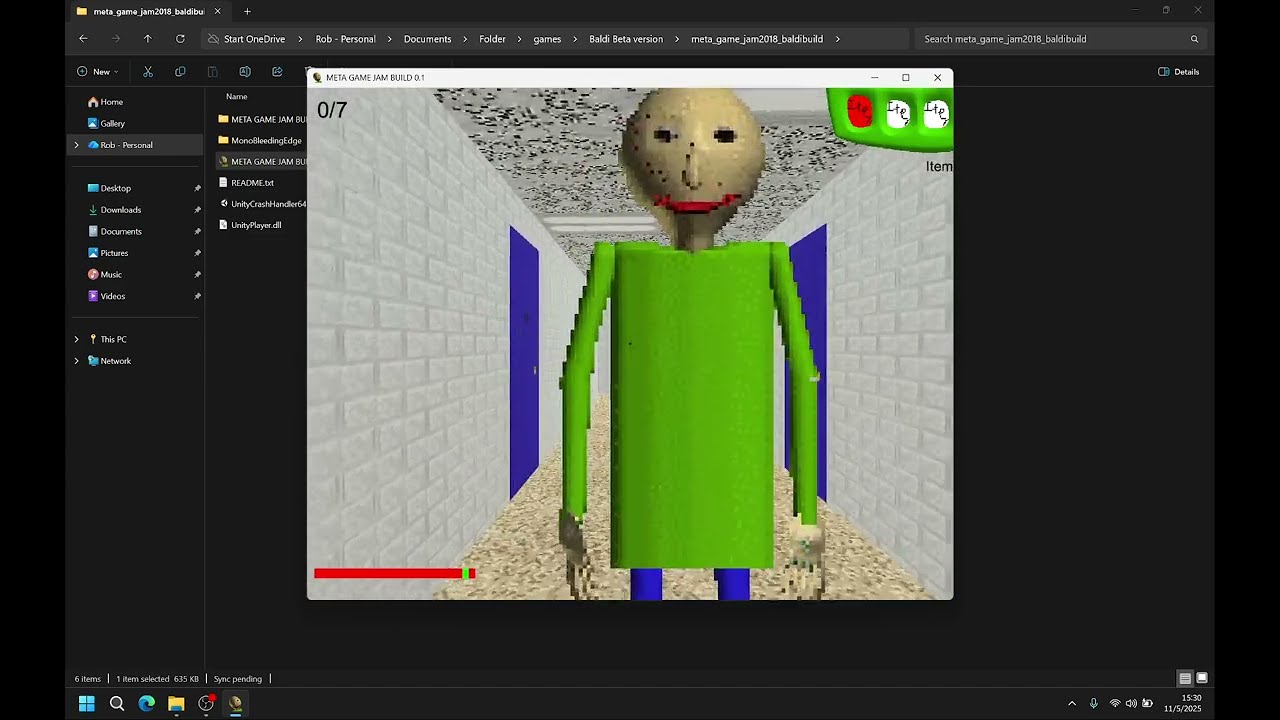Open Desktop quick access folder

click(109, 188)
